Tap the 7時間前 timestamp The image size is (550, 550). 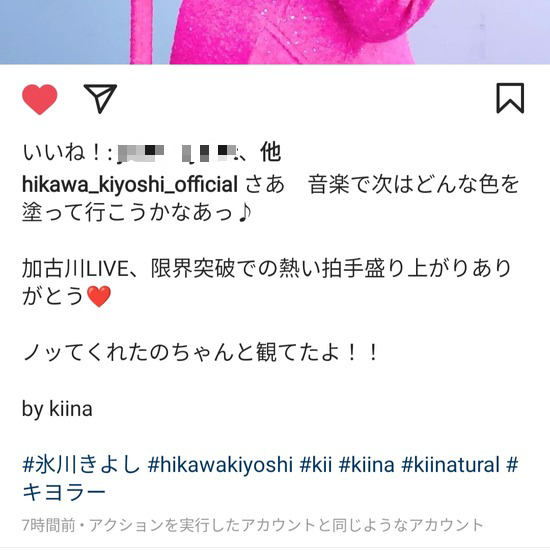point(48,525)
